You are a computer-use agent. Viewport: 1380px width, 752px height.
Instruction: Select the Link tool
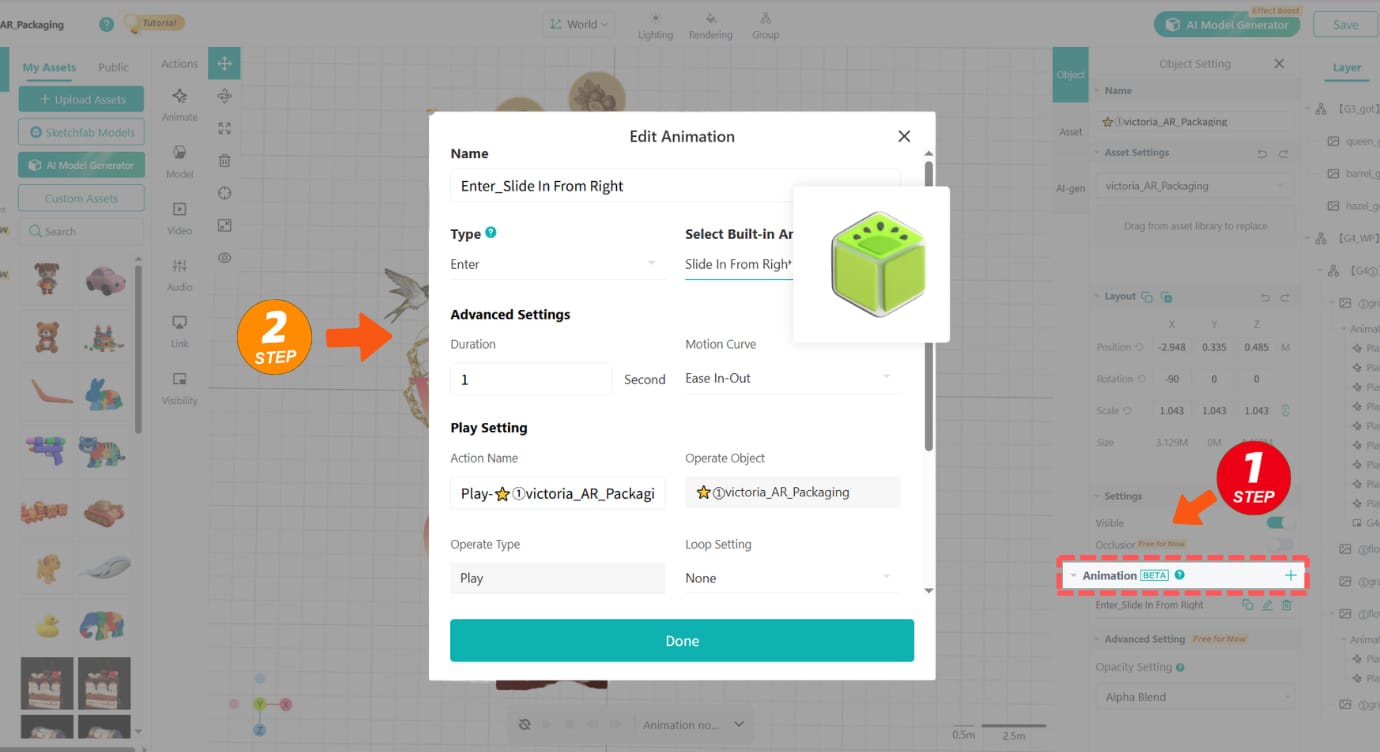(x=178, y=332)
